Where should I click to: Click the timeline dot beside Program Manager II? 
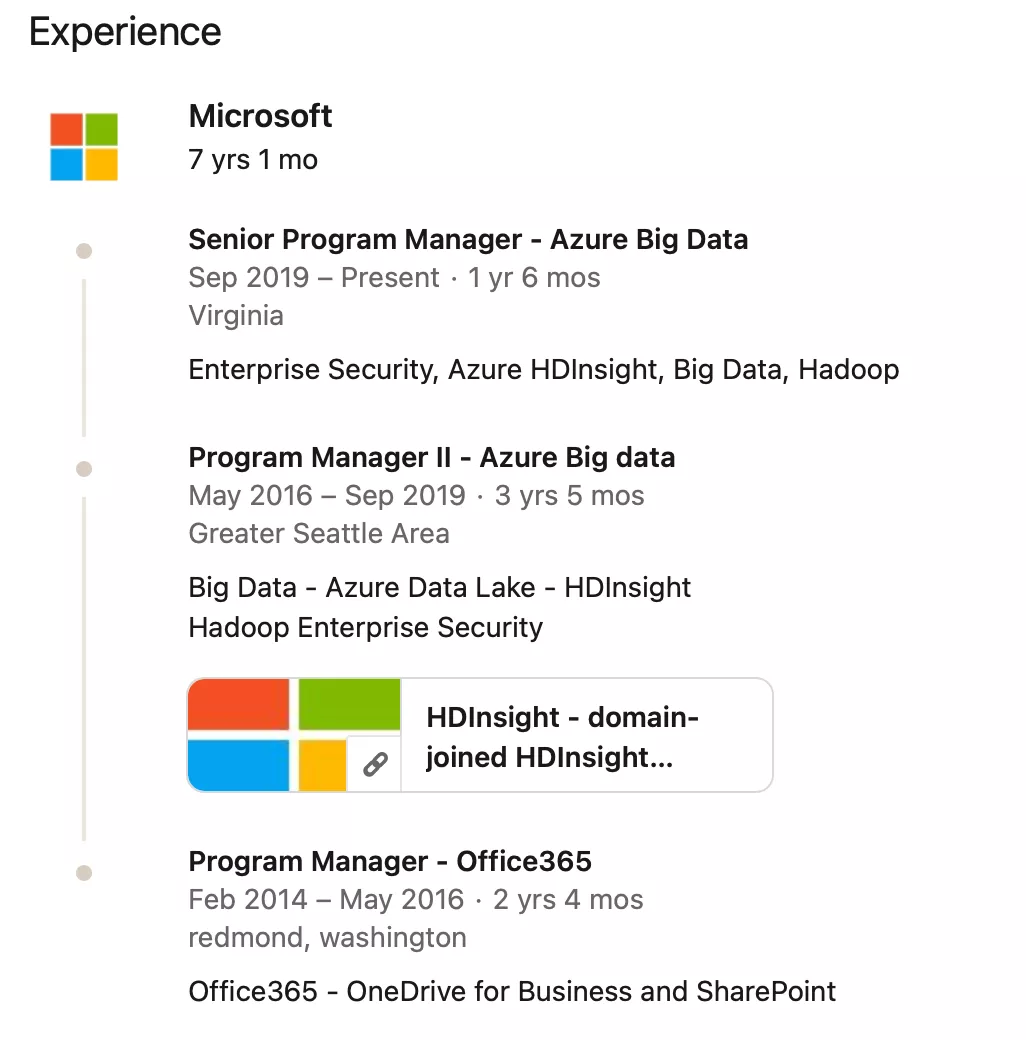pyautogui.click(x=84, y=469)
